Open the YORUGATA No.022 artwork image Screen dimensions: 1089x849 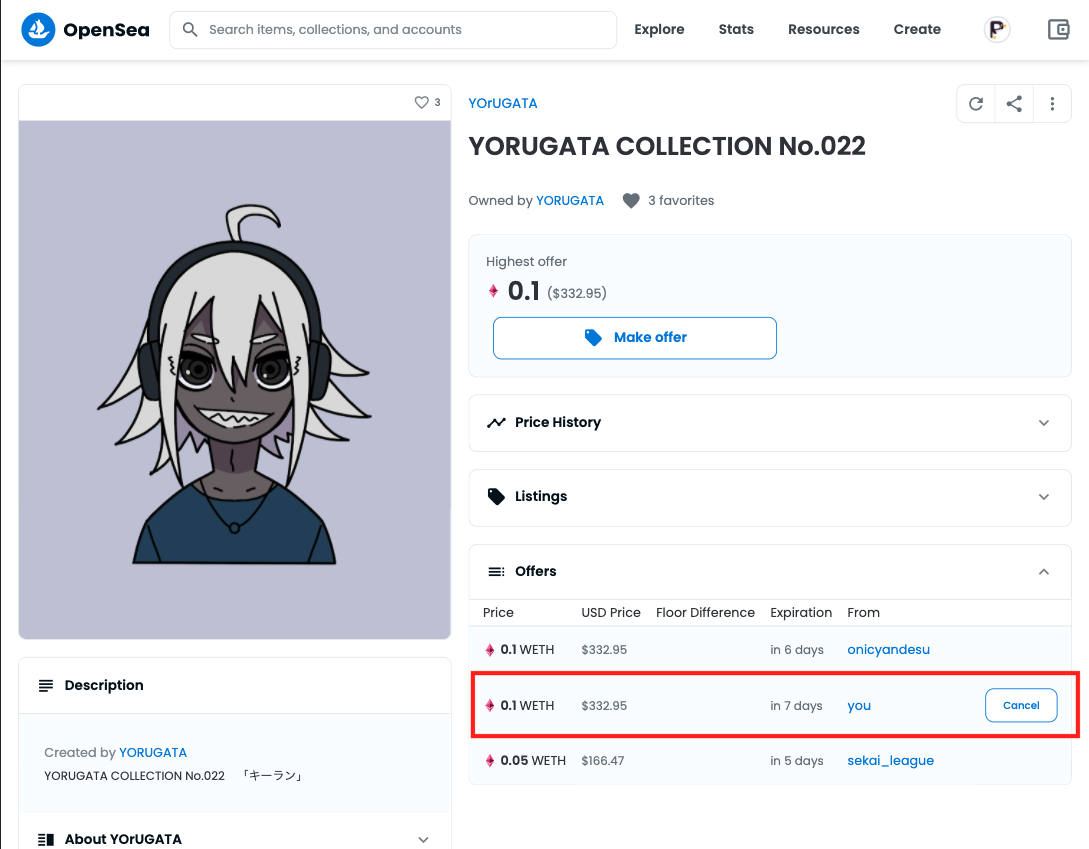pos(235,380)
